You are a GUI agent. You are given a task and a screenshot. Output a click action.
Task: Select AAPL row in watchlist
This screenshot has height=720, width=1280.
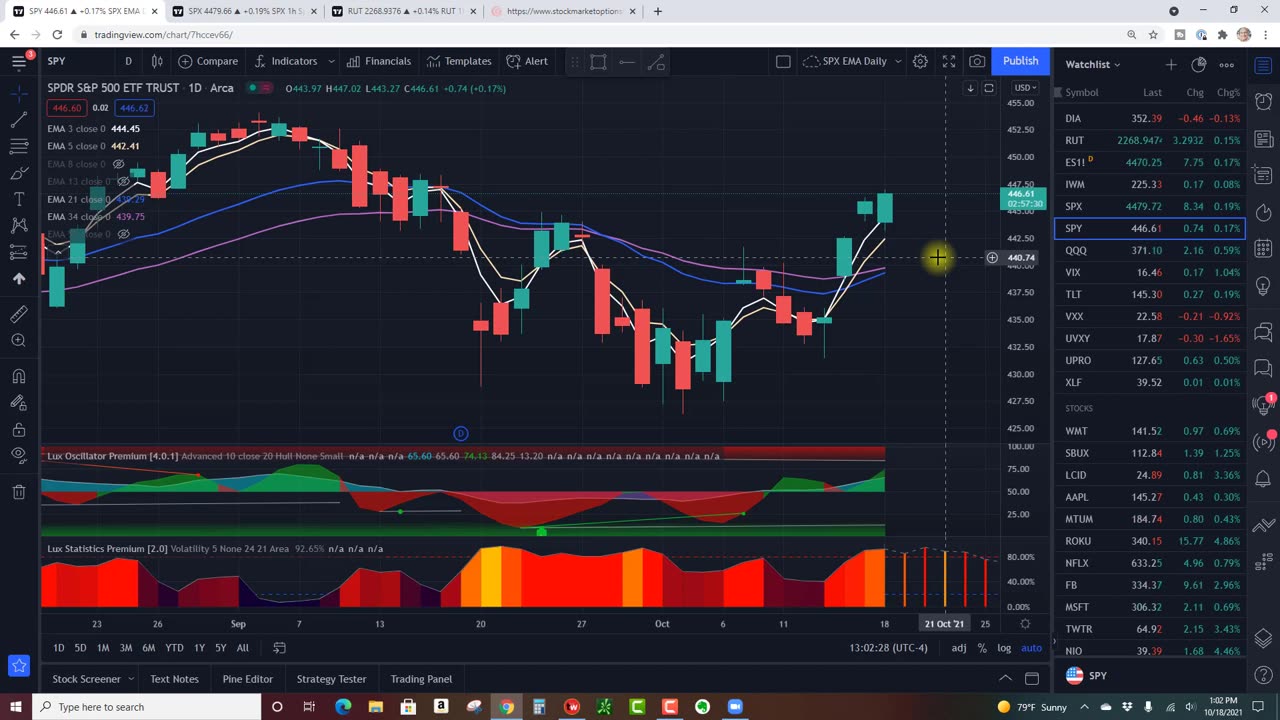click(x=1150, y=497)
